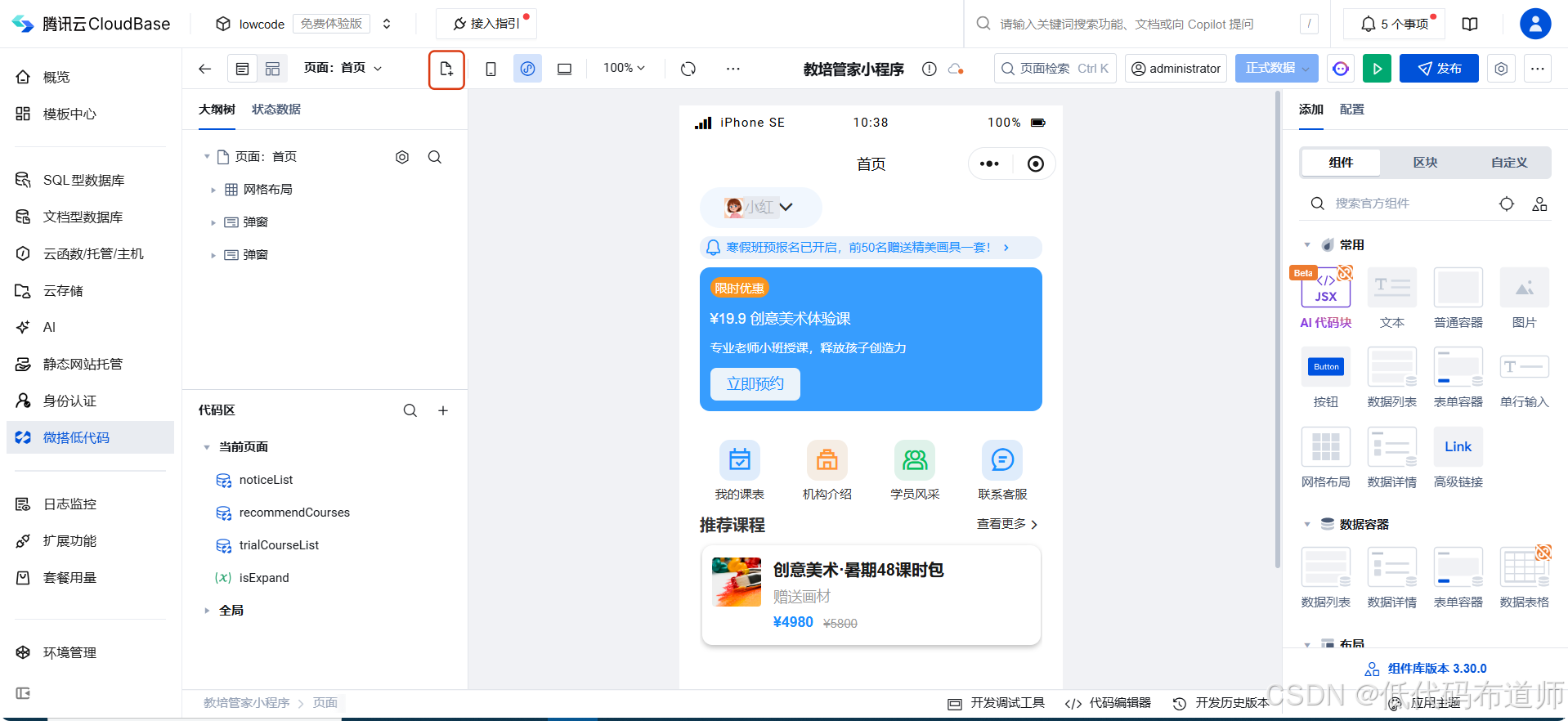Select the 高级链接 Link component
1568x721 pixels.
[1458, 457]
